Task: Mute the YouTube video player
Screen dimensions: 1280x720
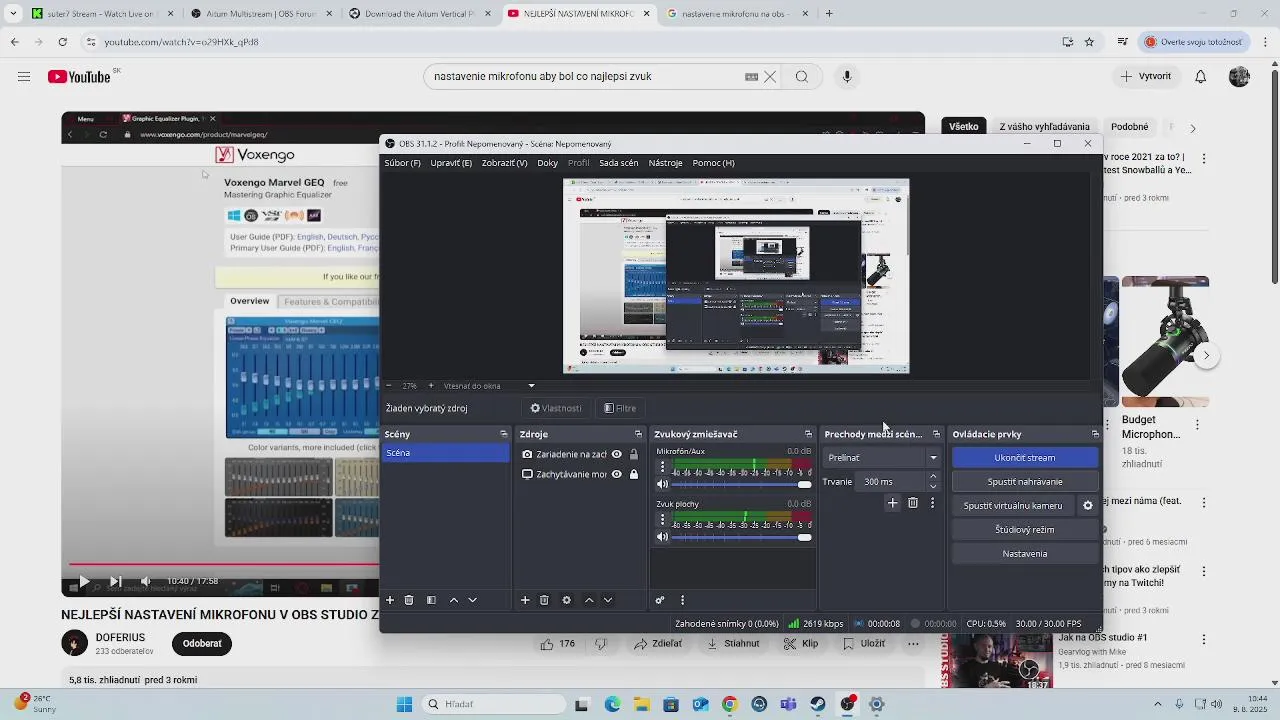Action: (x=146, y=581)
